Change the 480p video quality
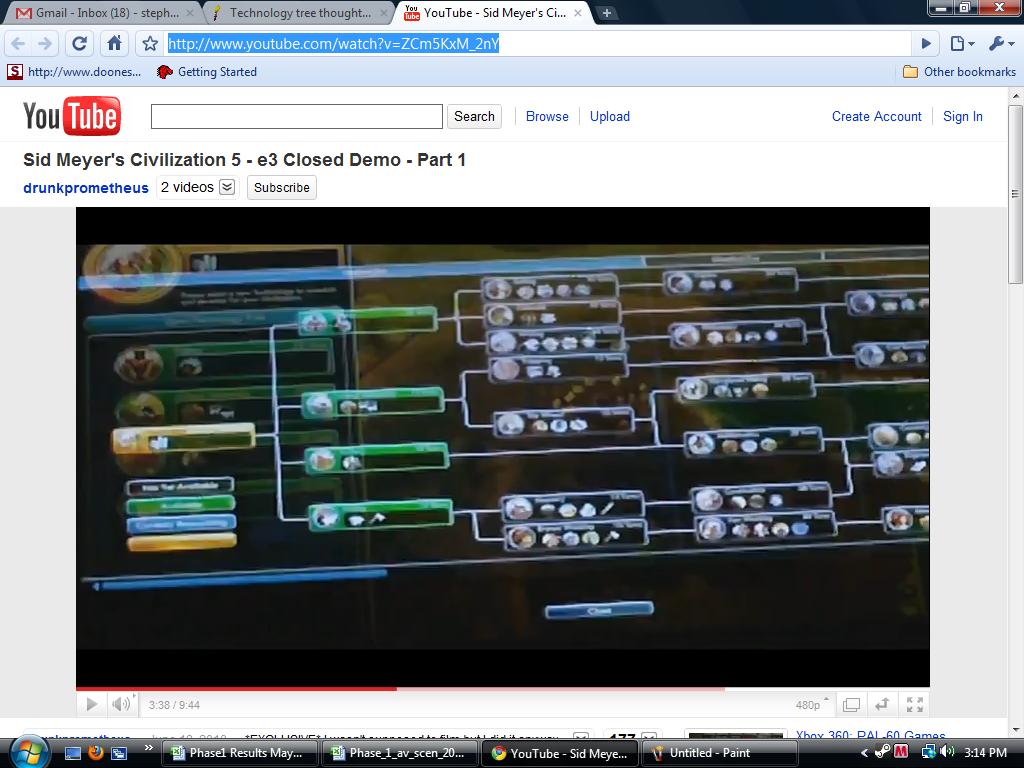The image size is (1024, 768). (812, 705)
